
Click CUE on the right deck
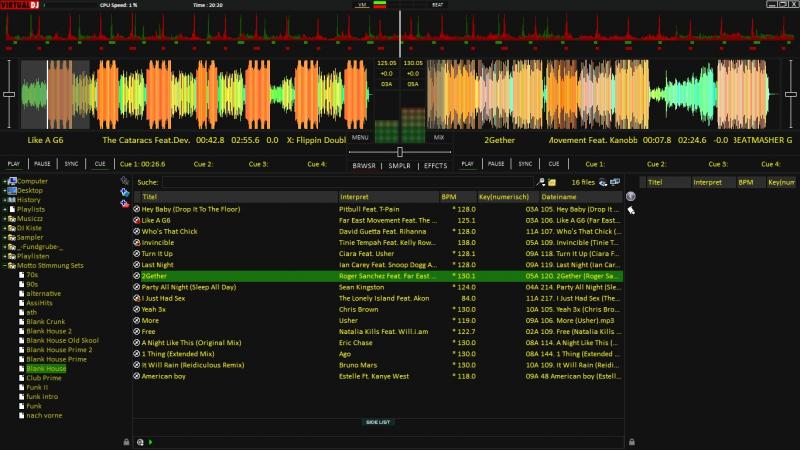pyautogui.click(x=554, y=164)
